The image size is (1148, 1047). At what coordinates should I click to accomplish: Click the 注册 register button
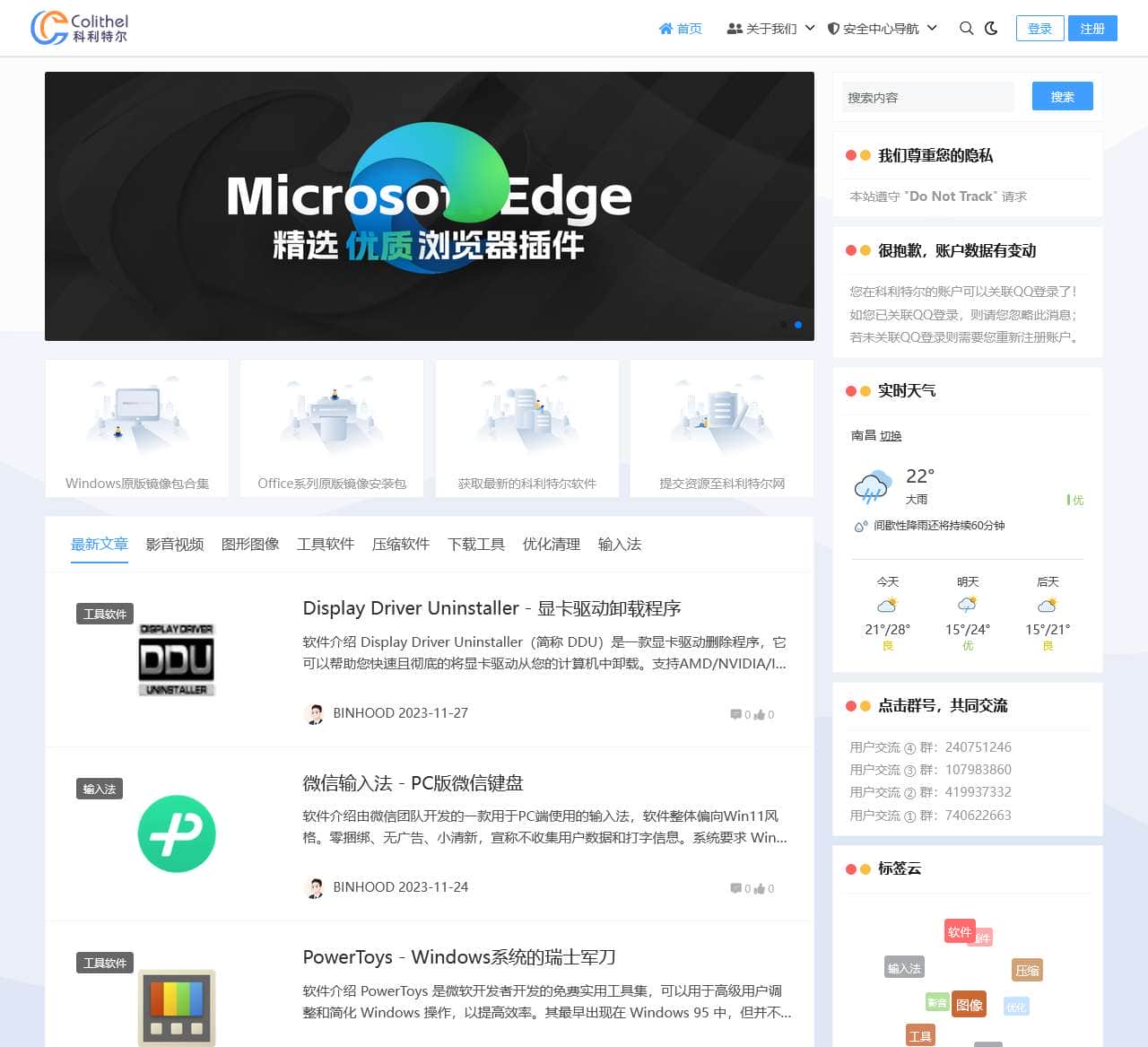pyautogui.click(x=1092, y=29)
